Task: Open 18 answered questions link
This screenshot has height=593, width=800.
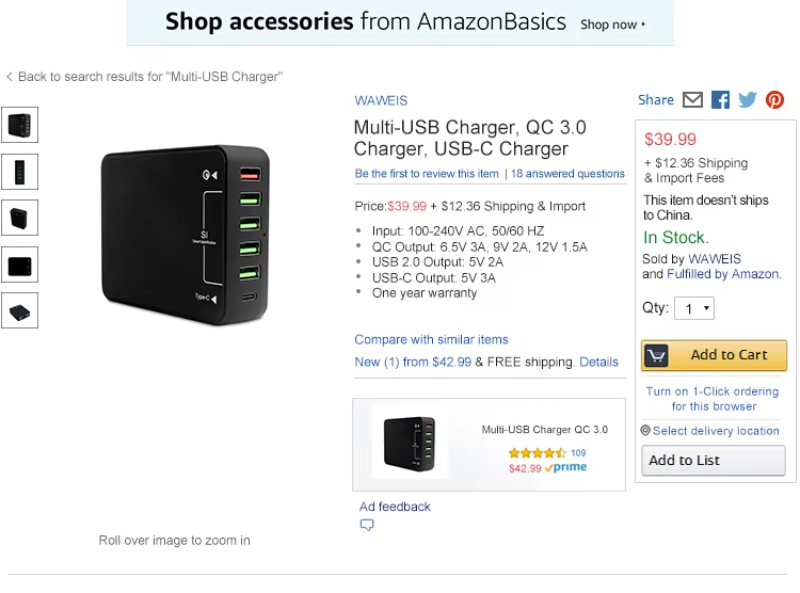Action: pyautogui.click(x=567, y=174)
